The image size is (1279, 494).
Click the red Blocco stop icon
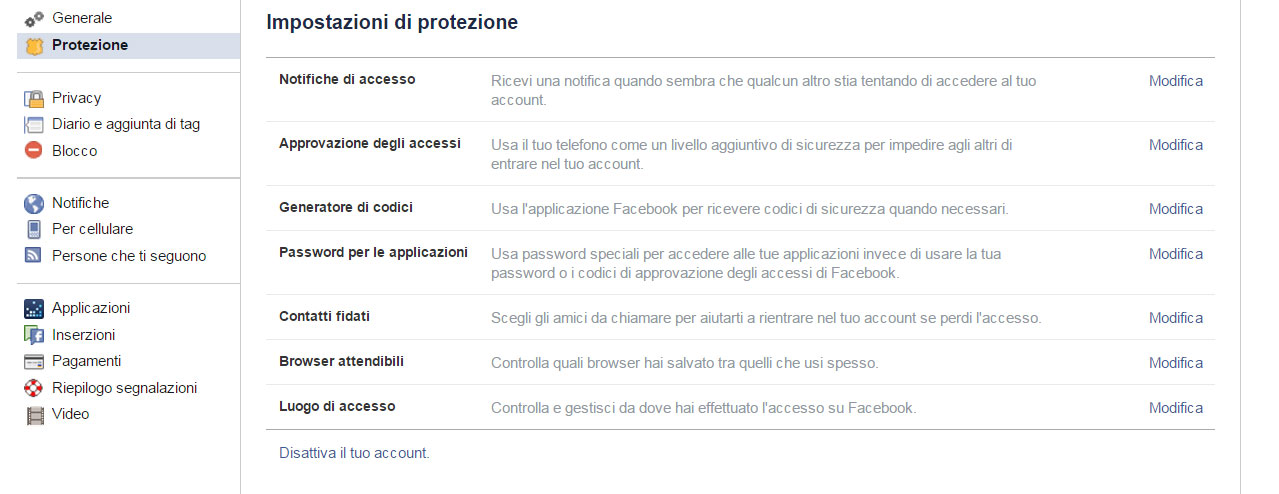35,151
